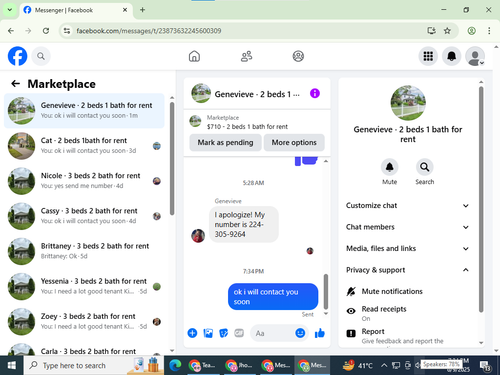The width and height of the screenshot is (500, 375).
Task: Open the account avatar menu
Action: [x=475, y=56]
